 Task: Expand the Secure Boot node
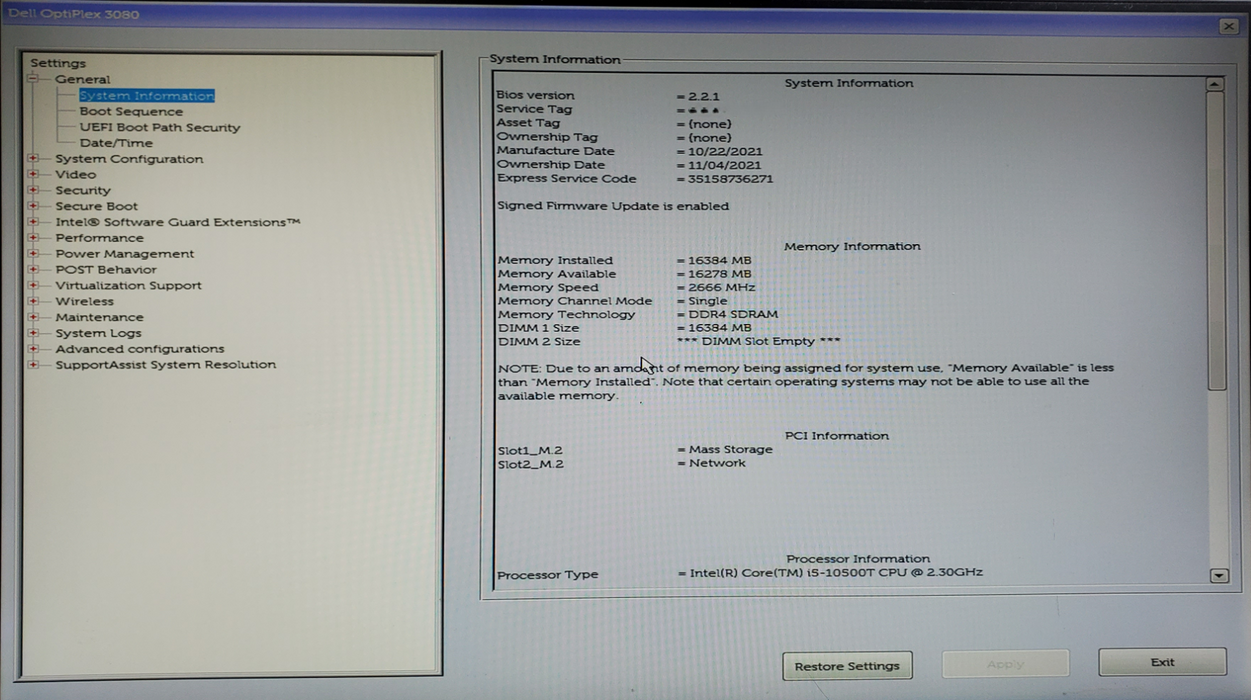33,206
